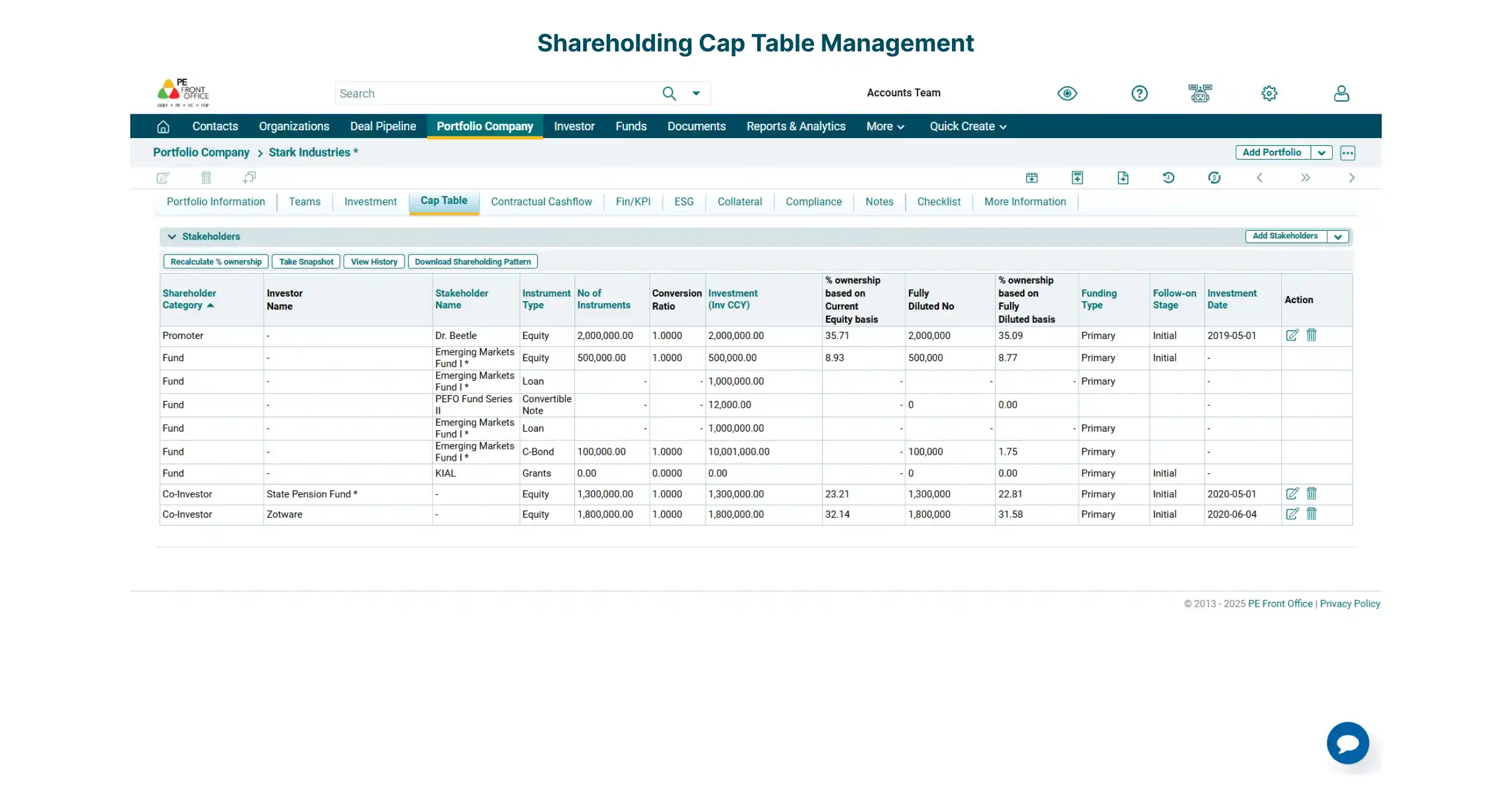
Task: Open the user profile icon
Action: pos(1341,93)
